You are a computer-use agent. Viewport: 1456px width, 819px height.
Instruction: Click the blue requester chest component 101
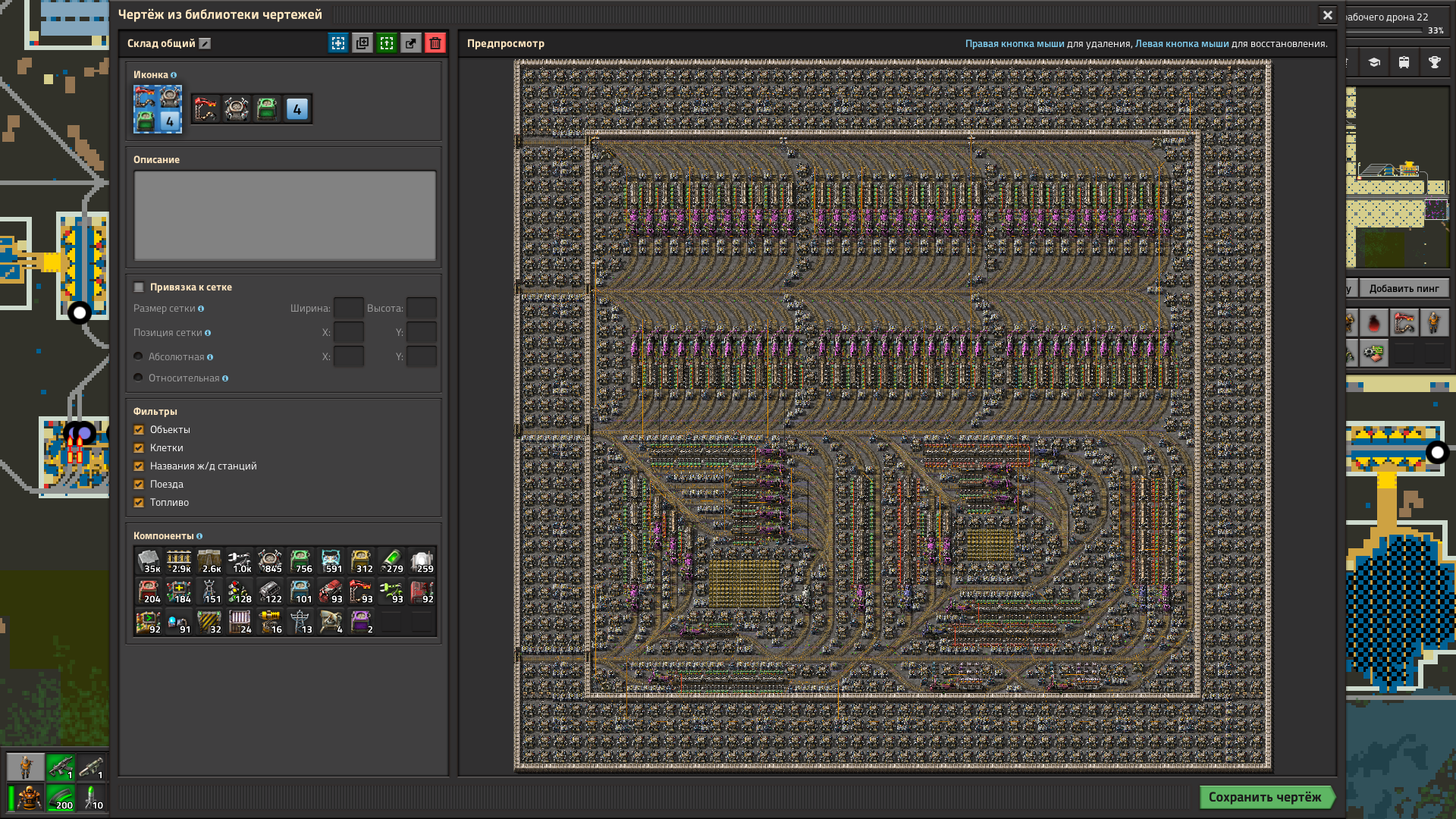[x=300, y=591]
